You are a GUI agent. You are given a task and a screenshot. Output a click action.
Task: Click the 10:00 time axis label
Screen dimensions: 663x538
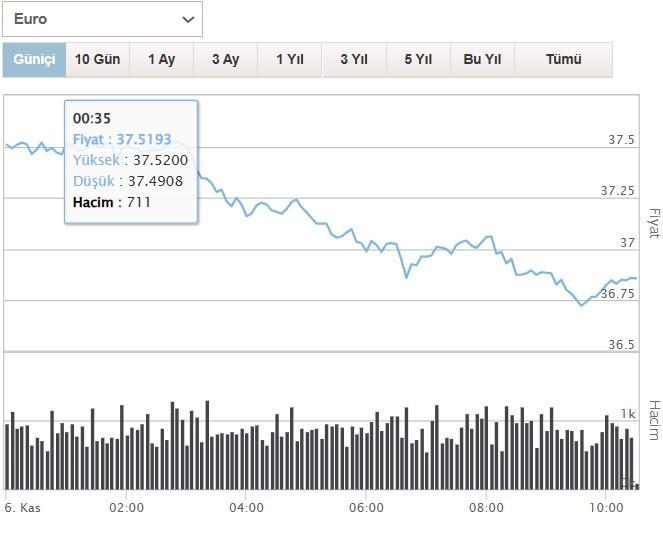click(607, 507)
